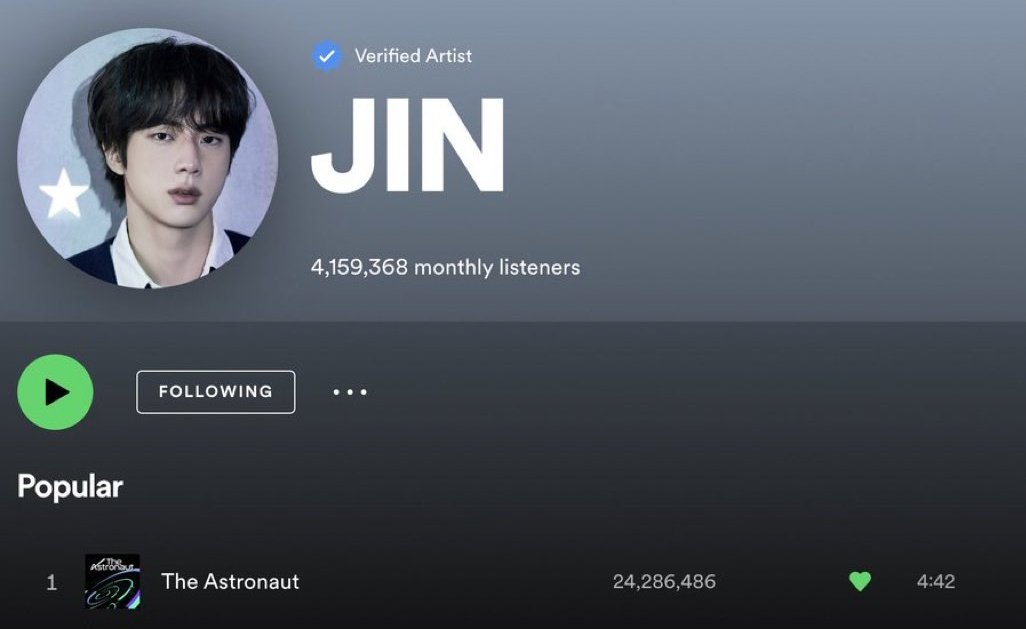
Task: Select the 4,159,368 monthly listeners text
Action: click(445, 267)
